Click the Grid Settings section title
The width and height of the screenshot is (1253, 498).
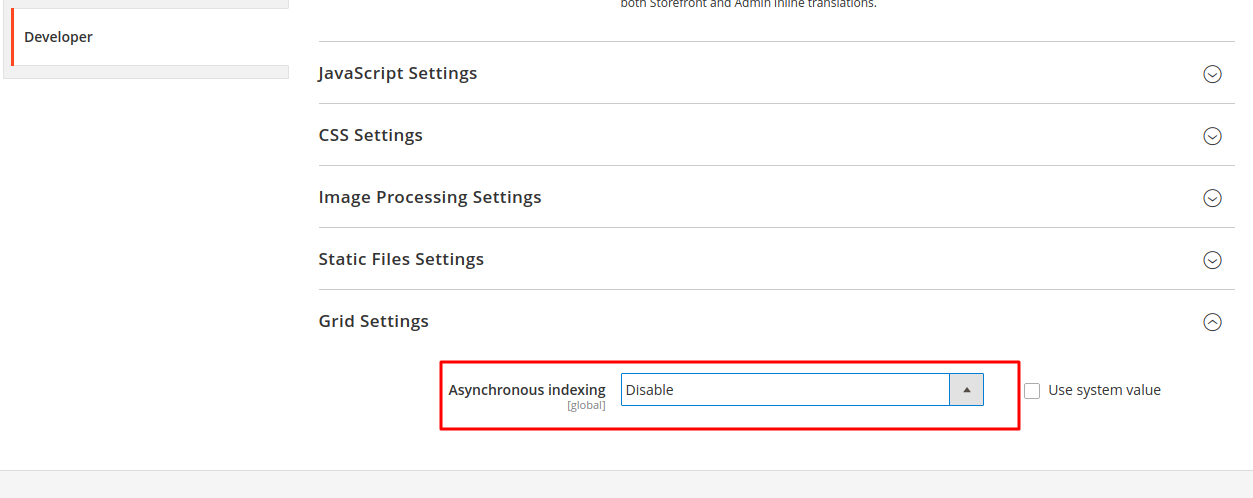coord(374,321)
